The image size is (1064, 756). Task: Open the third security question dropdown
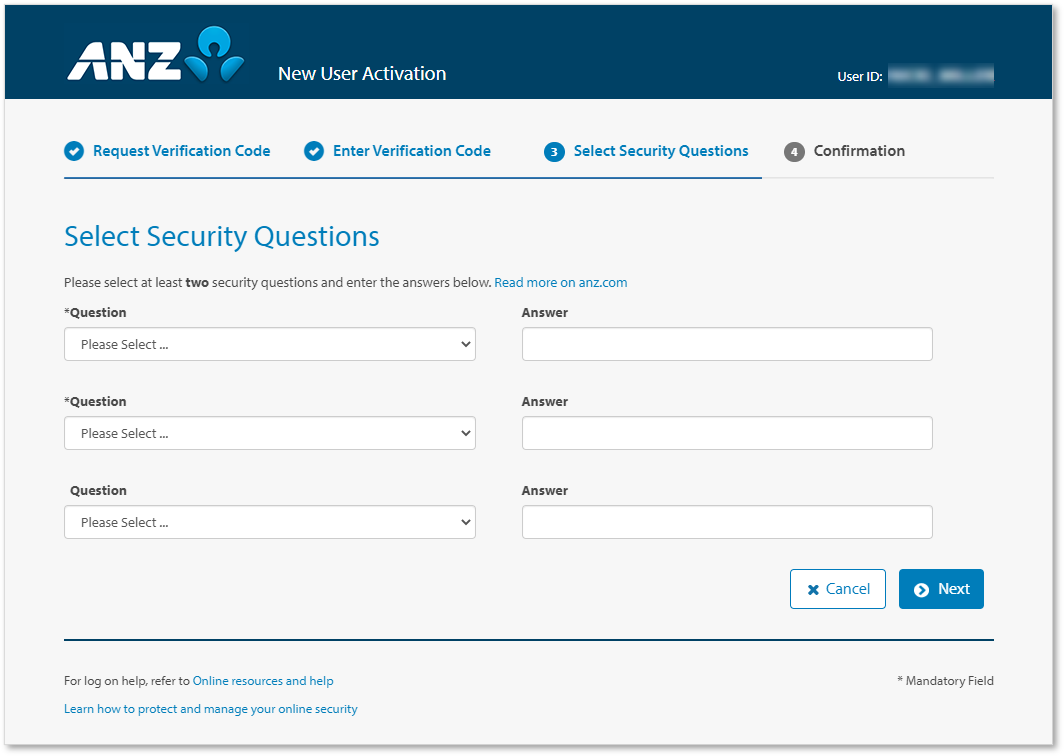click(269, 521)
